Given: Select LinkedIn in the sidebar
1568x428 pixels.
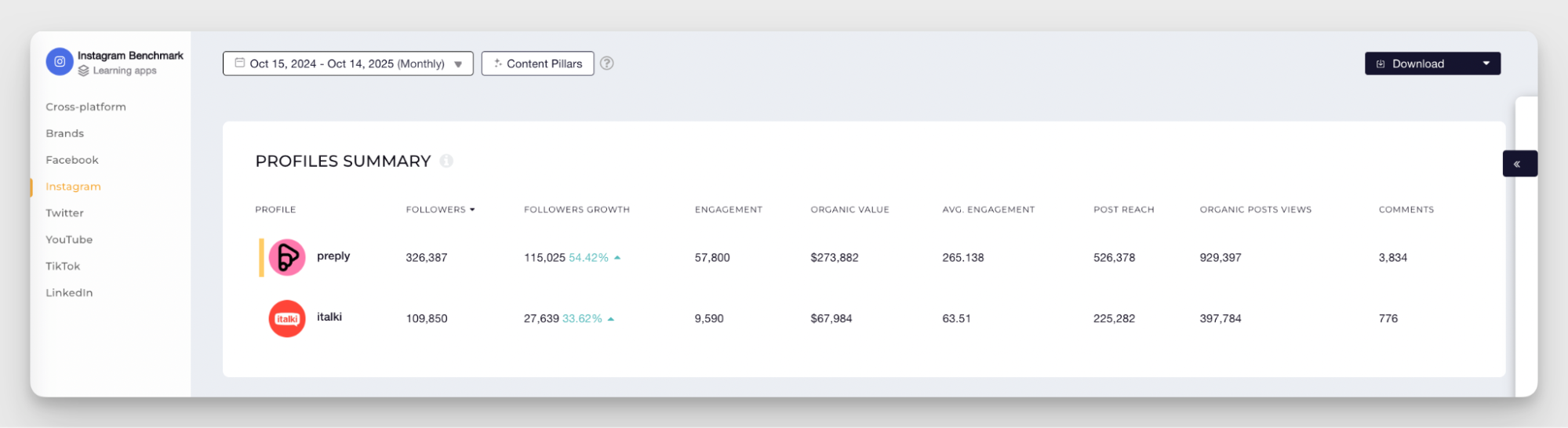Looking at the screenshot, I should (x=69, y=293).
